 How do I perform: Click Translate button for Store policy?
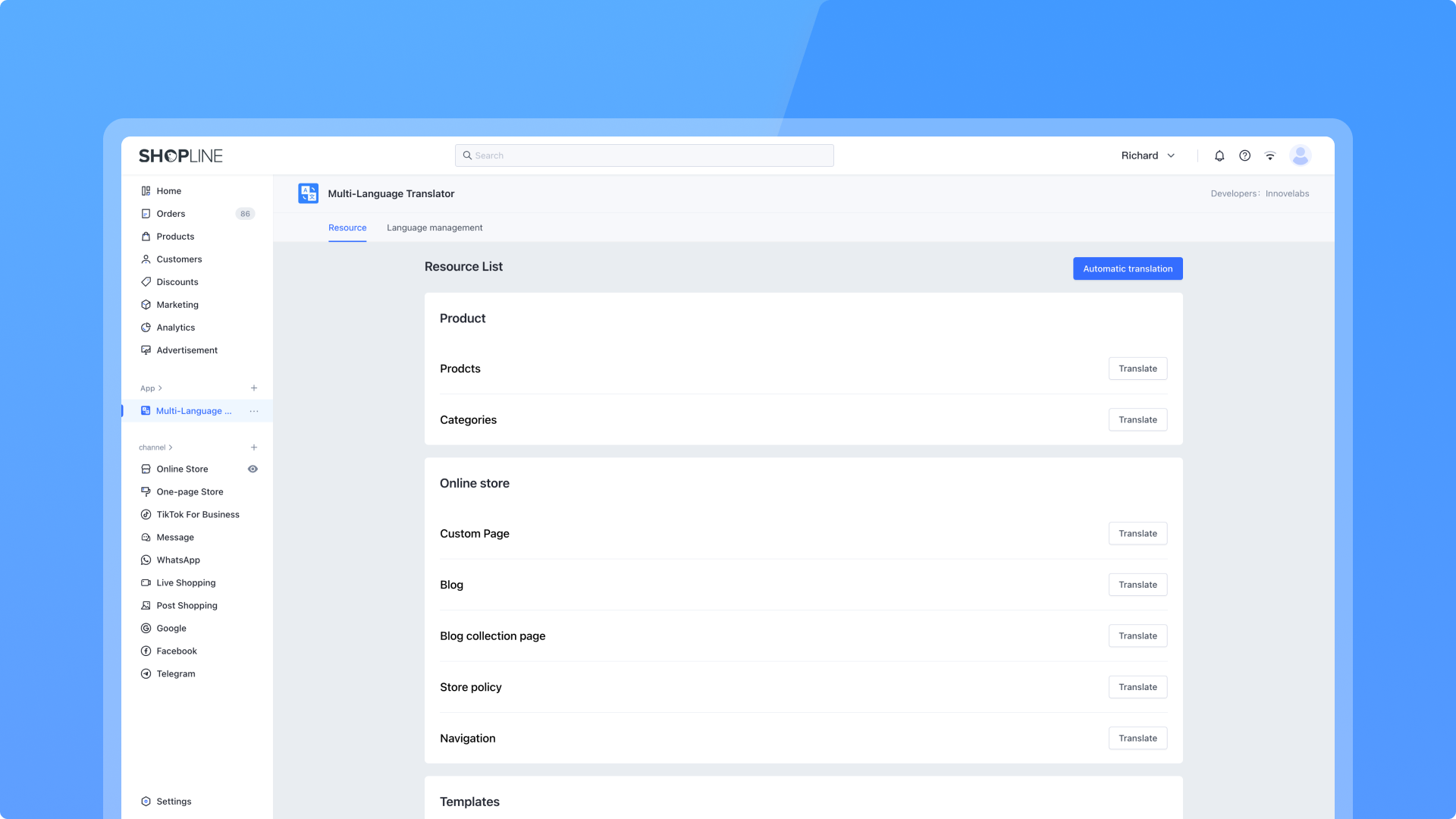[x=1137, y=687]
